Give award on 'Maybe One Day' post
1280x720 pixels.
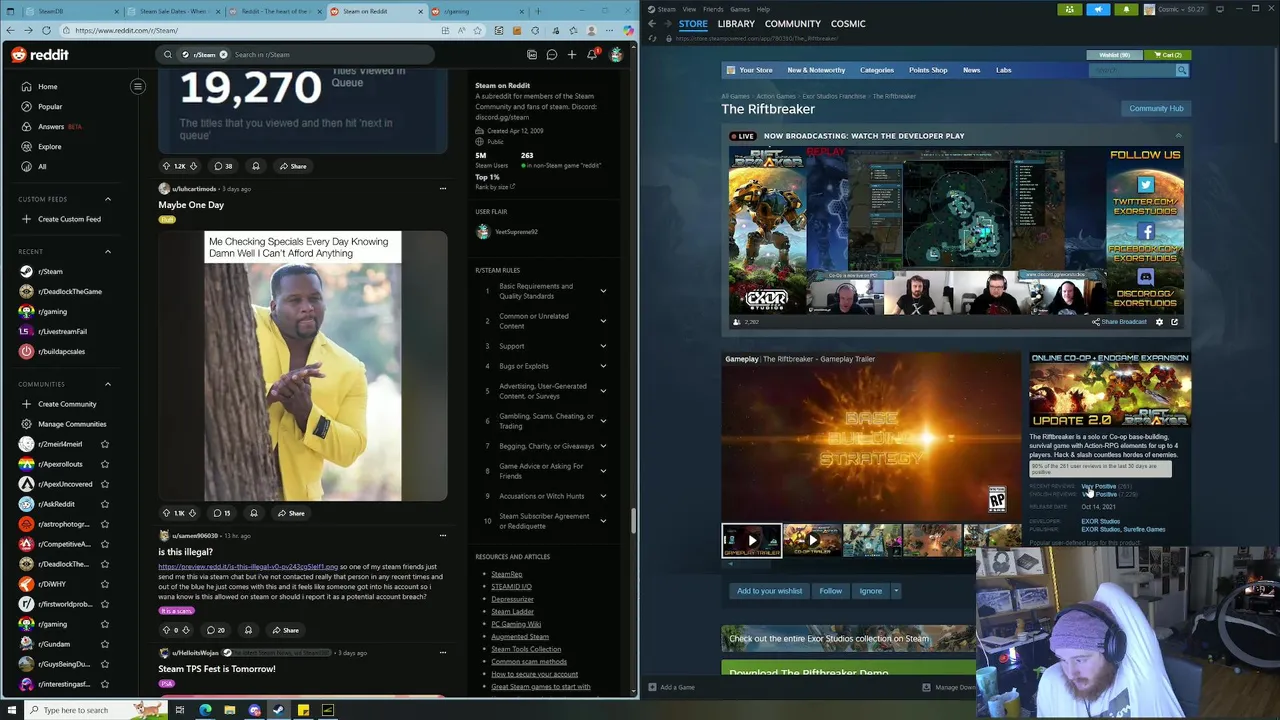[254, 513]
